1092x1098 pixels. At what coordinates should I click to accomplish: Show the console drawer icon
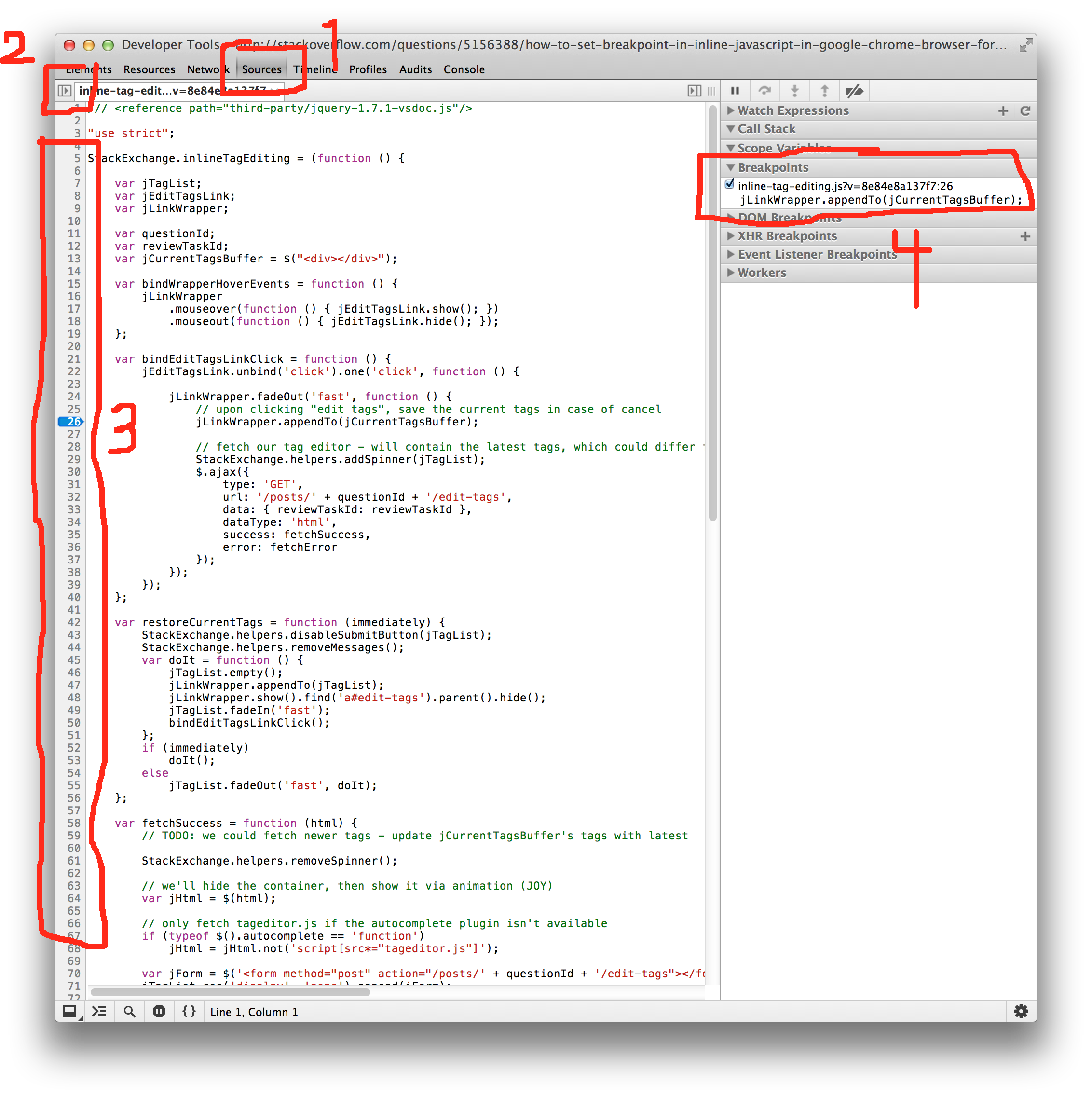click(x=99, y=1012)
